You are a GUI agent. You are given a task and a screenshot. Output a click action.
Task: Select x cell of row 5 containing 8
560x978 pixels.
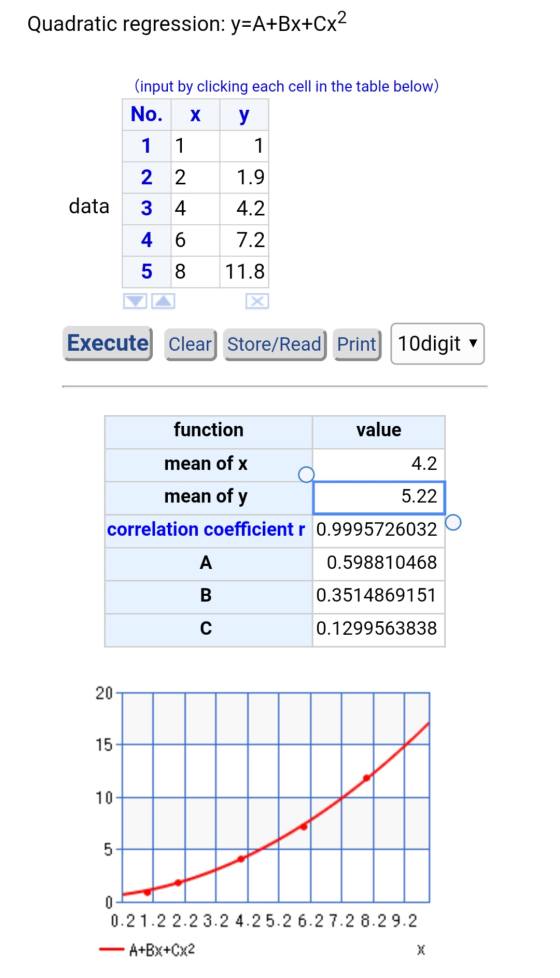click(x=195, y=272)
